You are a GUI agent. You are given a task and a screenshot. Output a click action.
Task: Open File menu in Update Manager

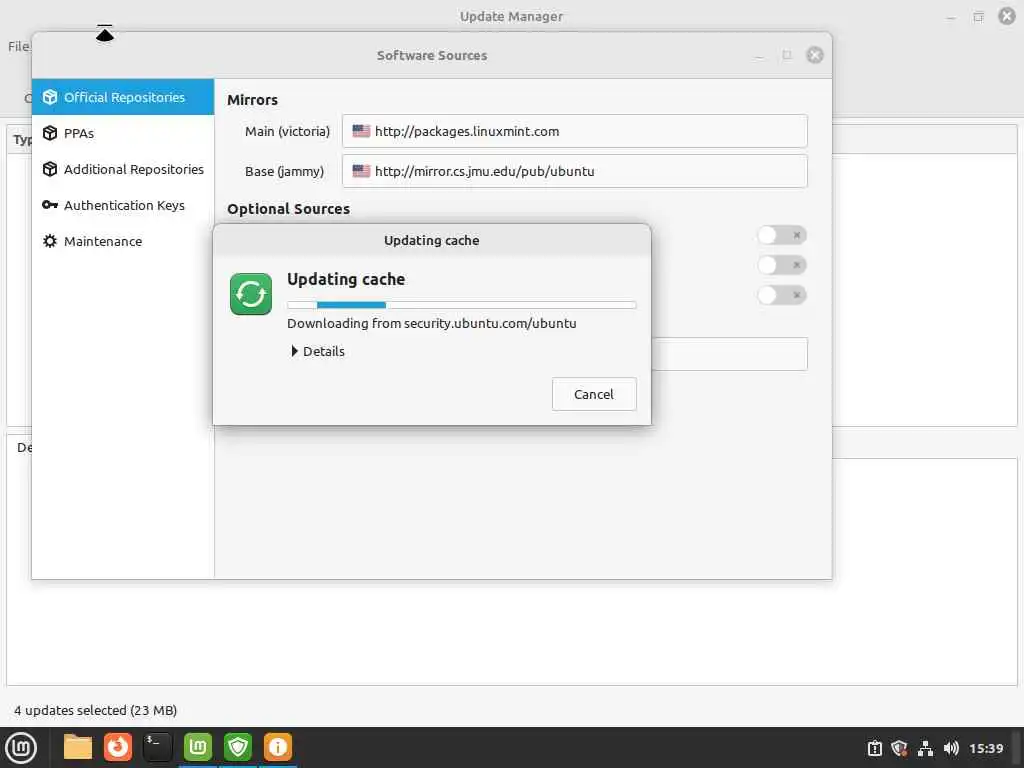coord(18,46)
